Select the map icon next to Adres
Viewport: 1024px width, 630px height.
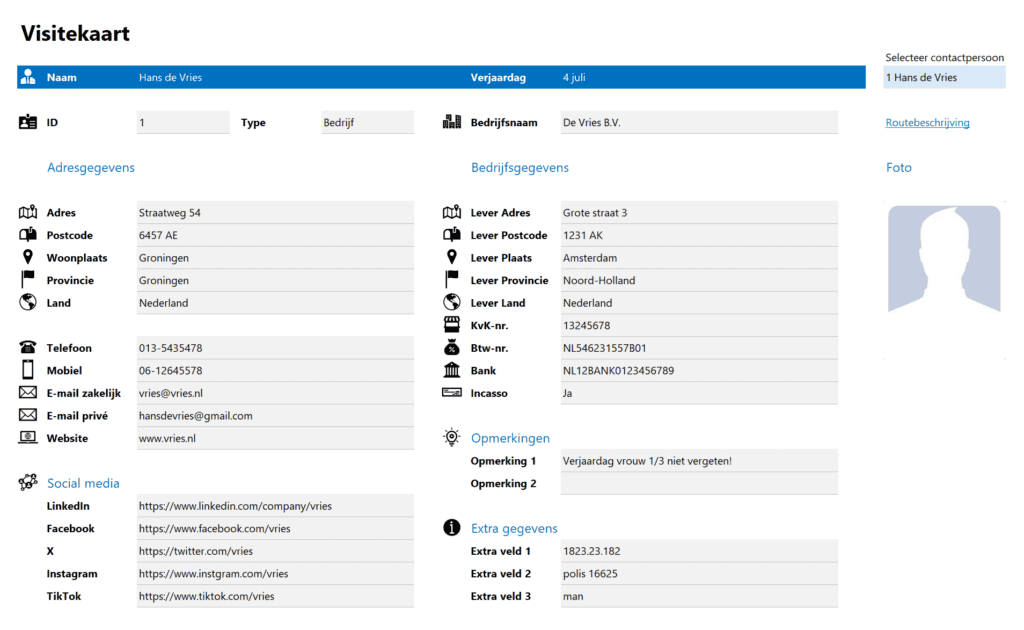point(26,212)
